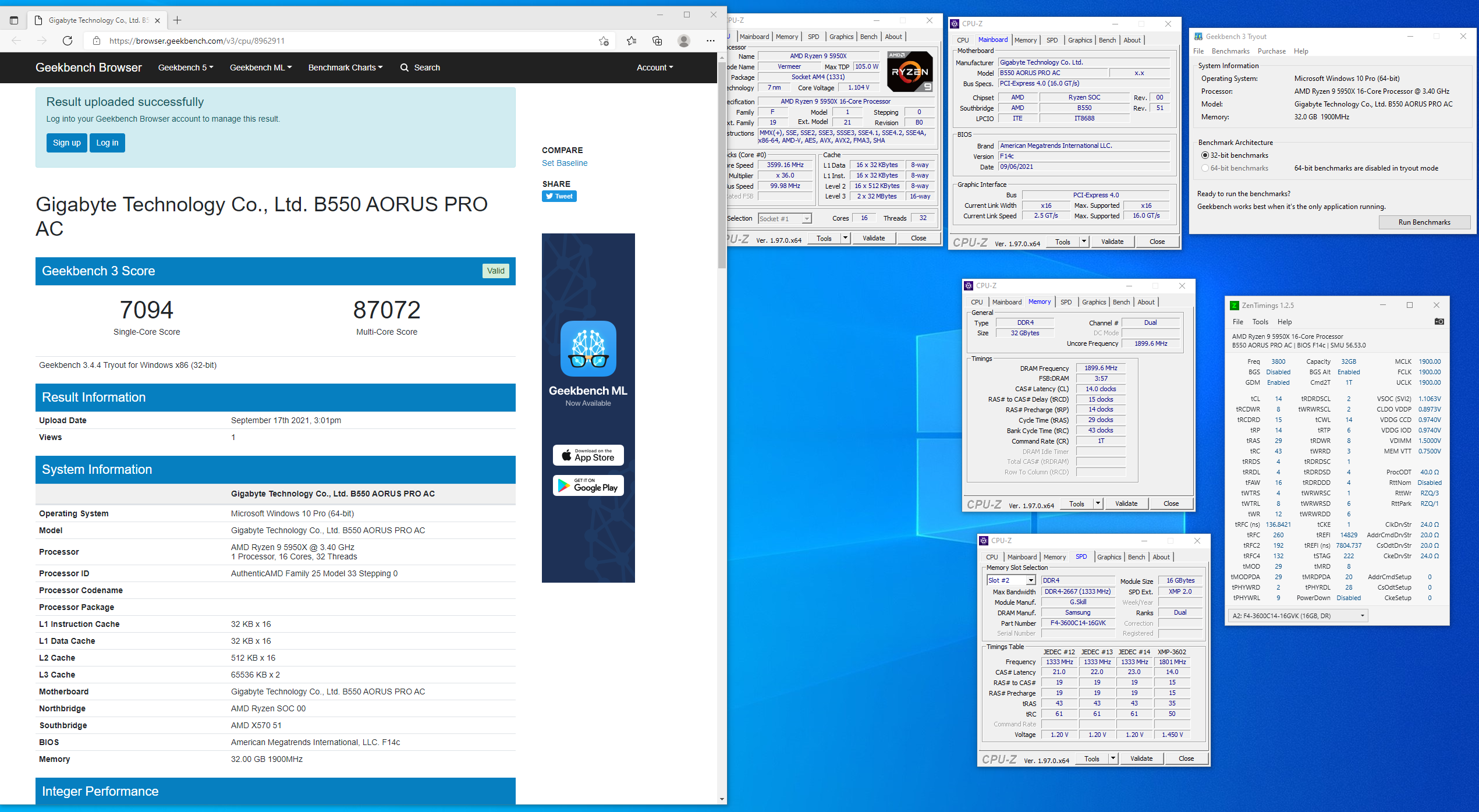Click the Search magnifier in Geekbench navbar
The image size is (1479, 812).
(405, 68)
